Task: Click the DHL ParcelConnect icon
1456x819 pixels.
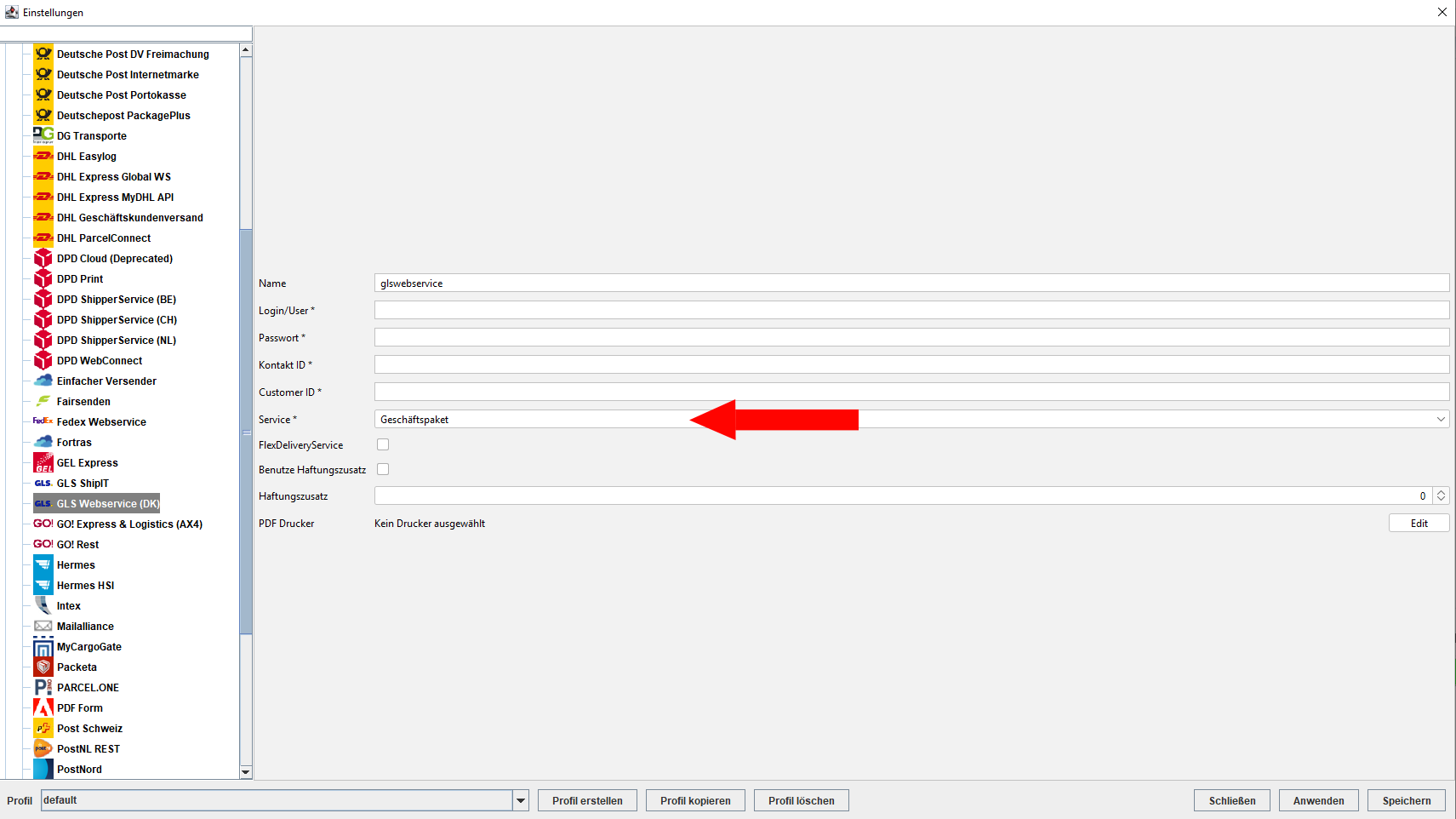Action: click(43, 238)
